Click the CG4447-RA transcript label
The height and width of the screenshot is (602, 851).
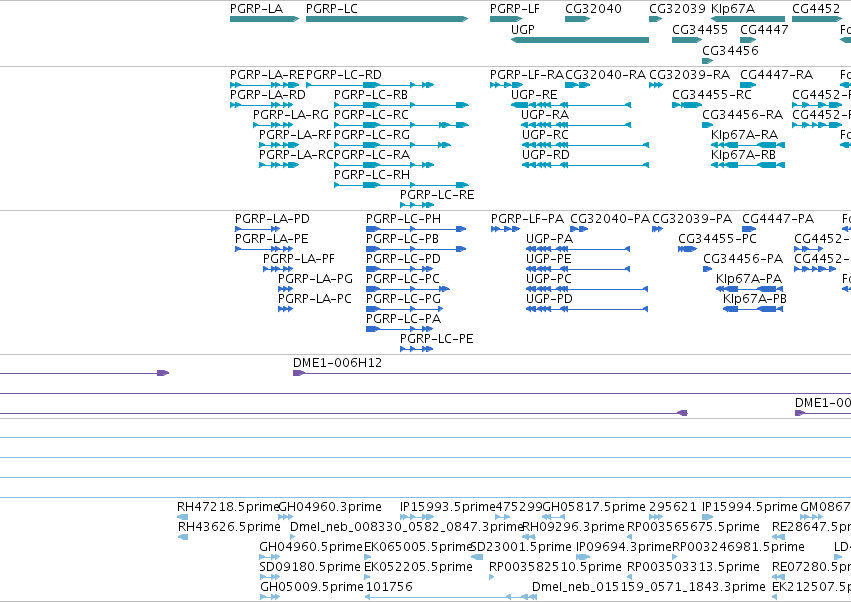(x=777, y=75)
